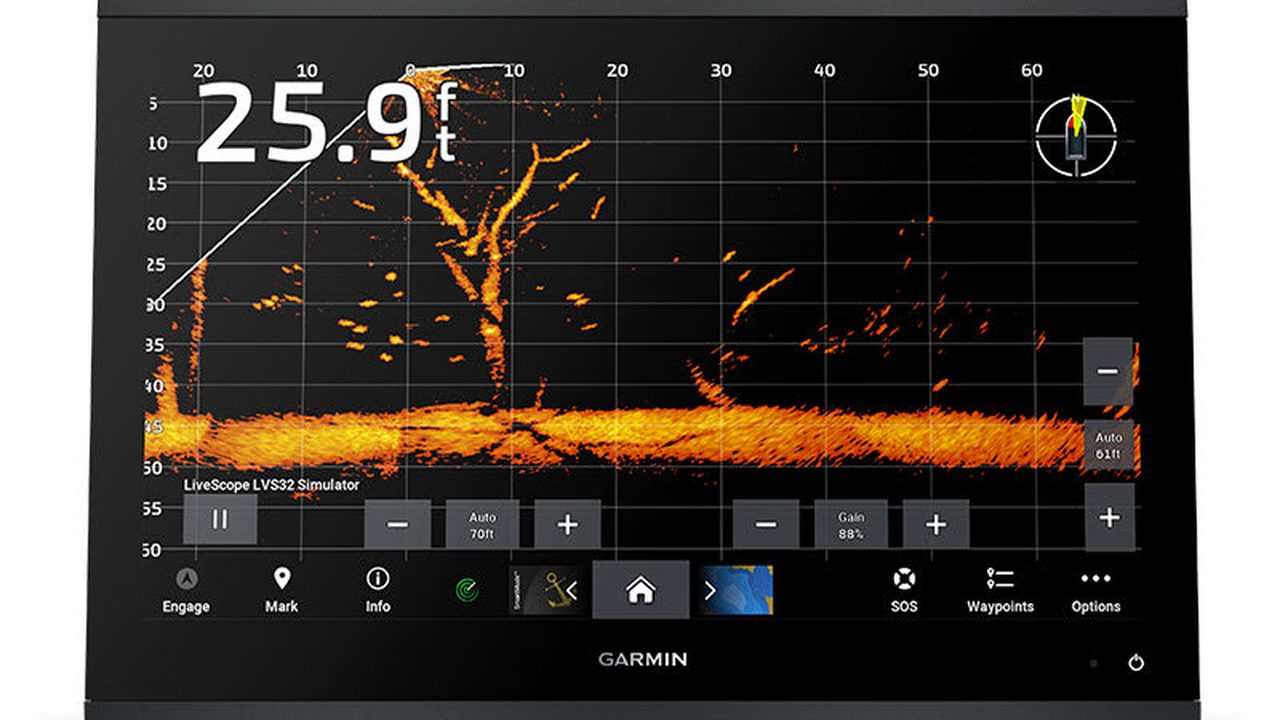Raise gain with the plus next to Gain

(936, 524)
